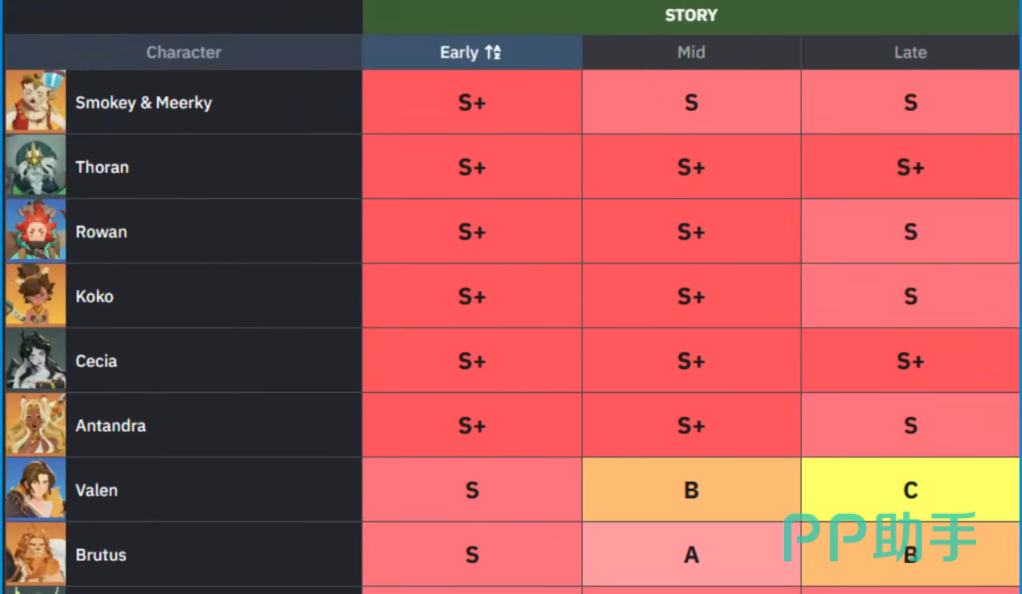
Task: Open Koko's character portrait
Action: click(36, 296)
